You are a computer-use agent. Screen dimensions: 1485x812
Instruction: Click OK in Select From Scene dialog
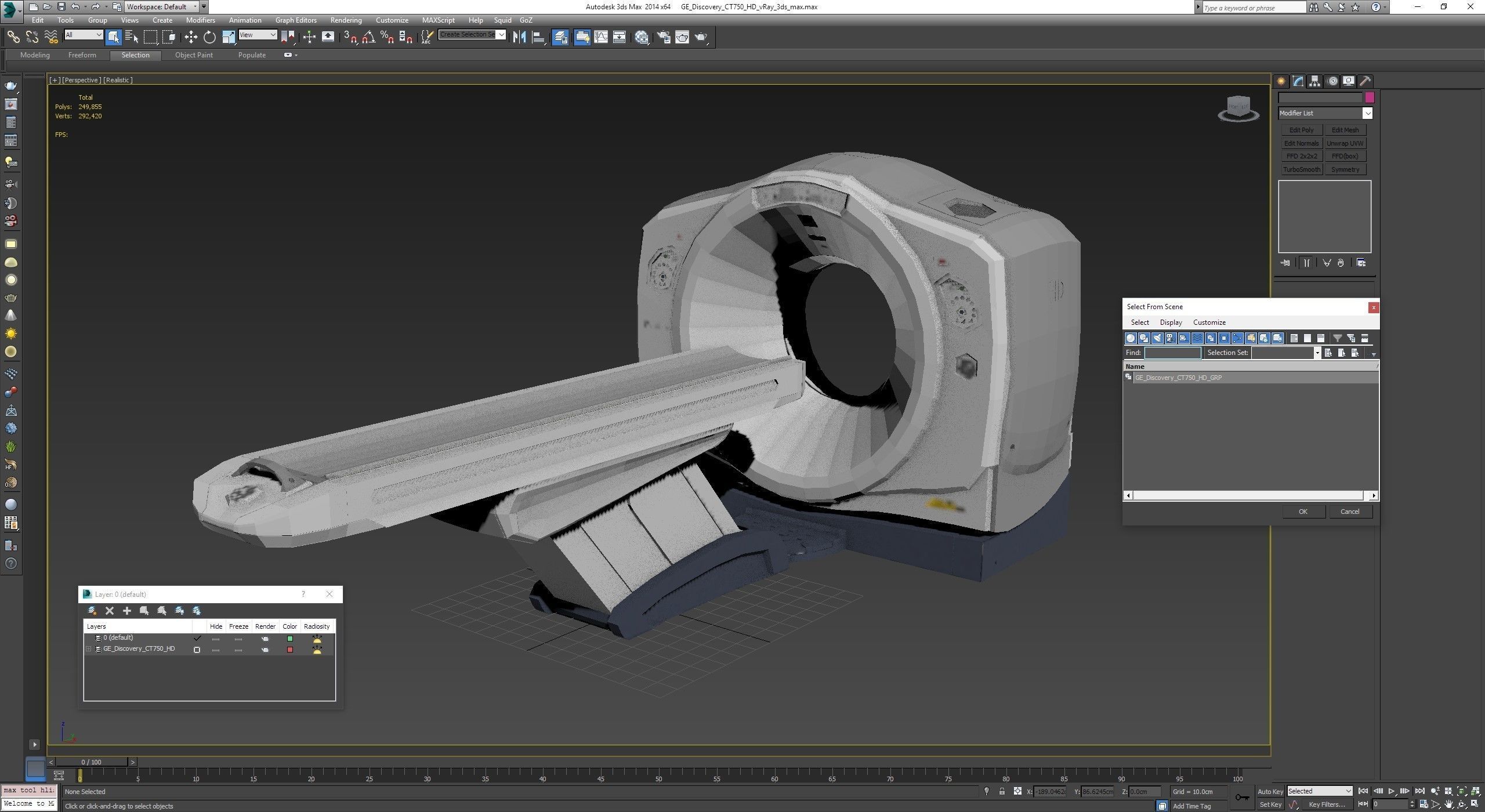coord(1303,512)
